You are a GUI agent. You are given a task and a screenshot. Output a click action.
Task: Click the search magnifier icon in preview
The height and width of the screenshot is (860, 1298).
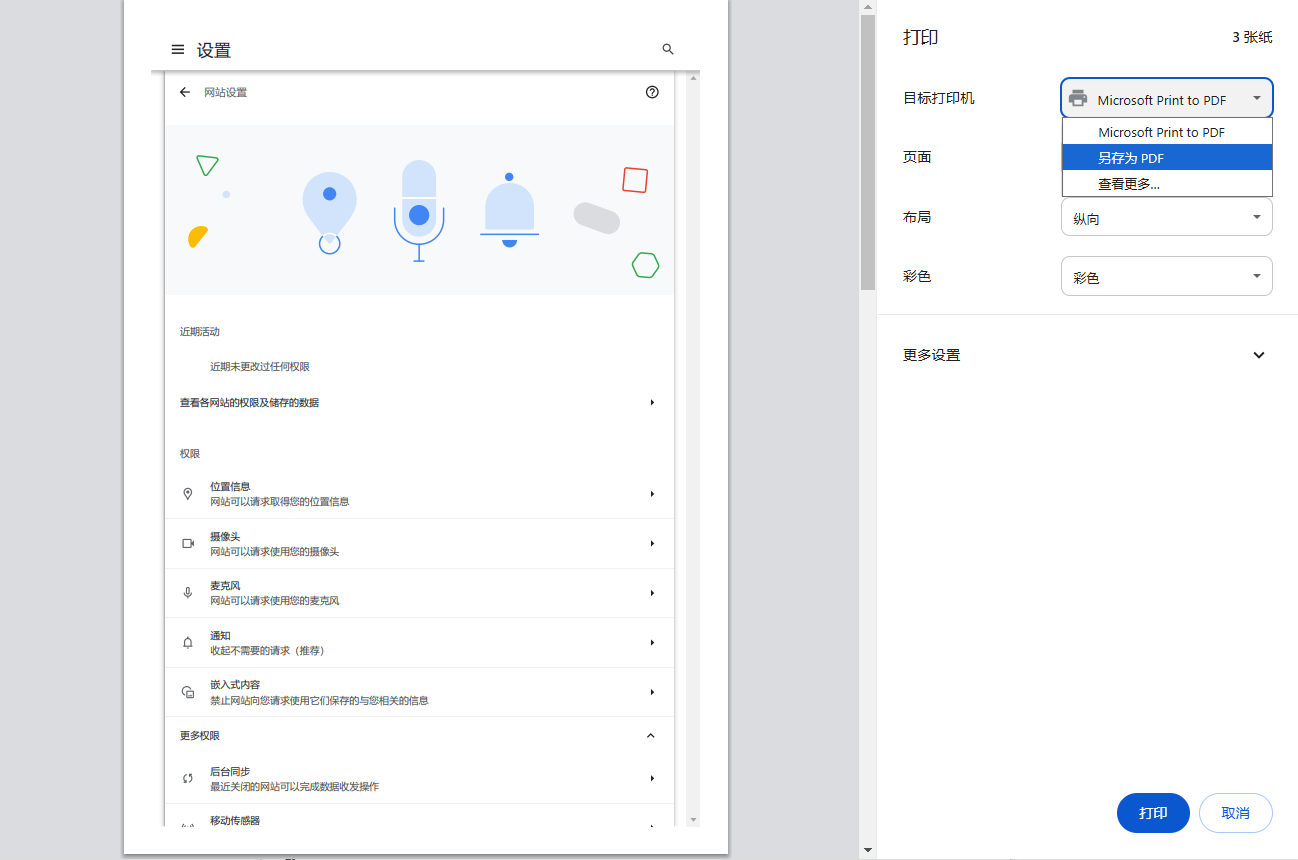(x=668, y=49)
